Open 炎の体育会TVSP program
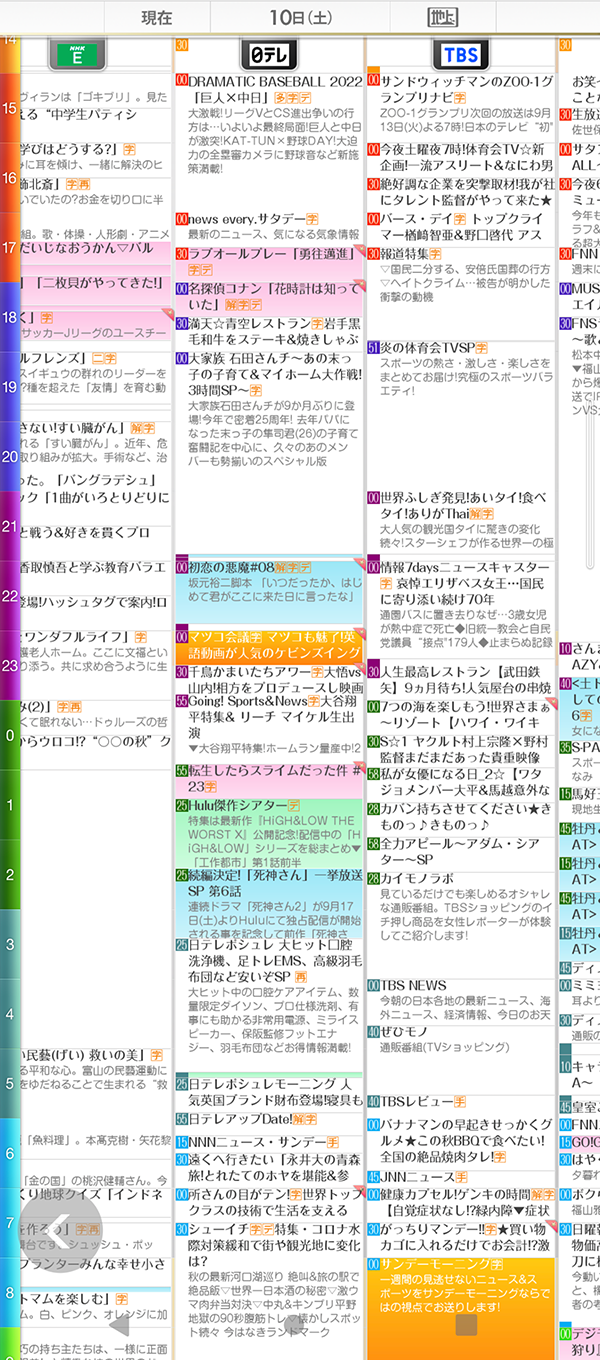600x1360 pixels. tap(460, 415)
